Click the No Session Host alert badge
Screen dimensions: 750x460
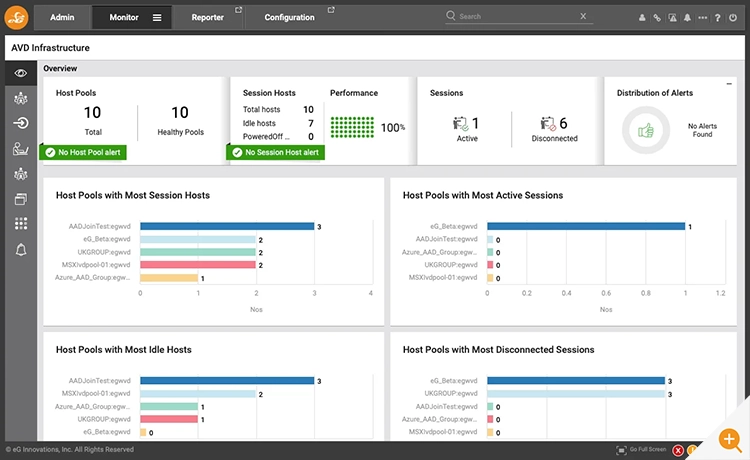[276, 152]
